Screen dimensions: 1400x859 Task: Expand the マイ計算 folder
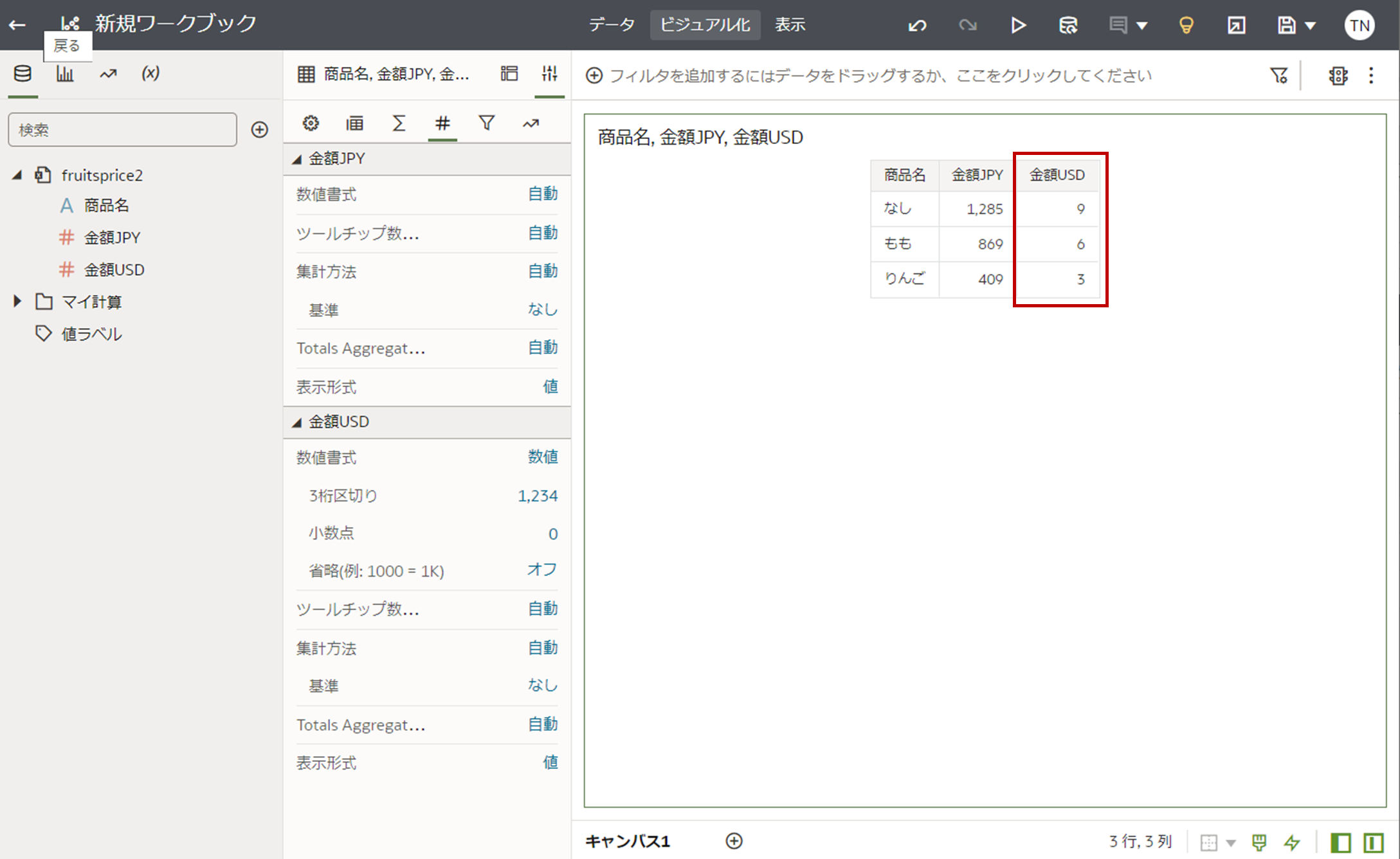click(17, 301)
